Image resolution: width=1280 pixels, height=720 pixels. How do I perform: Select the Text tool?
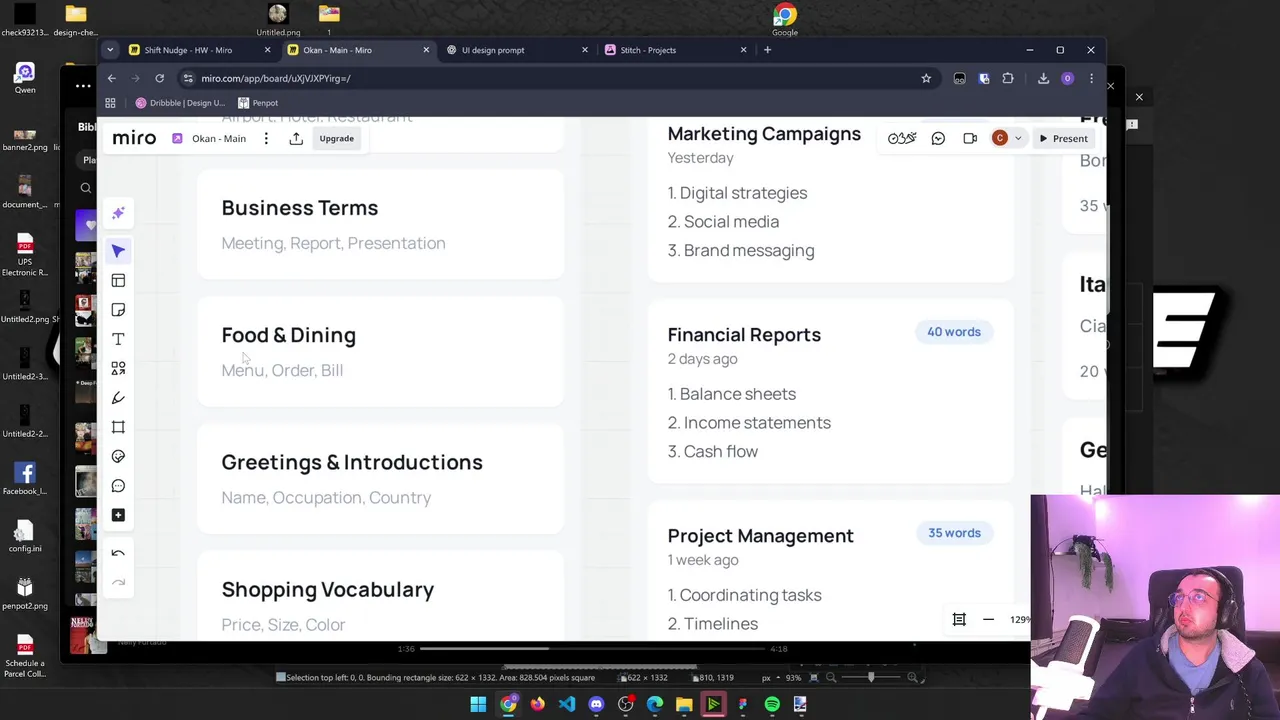tap(118, 339)
